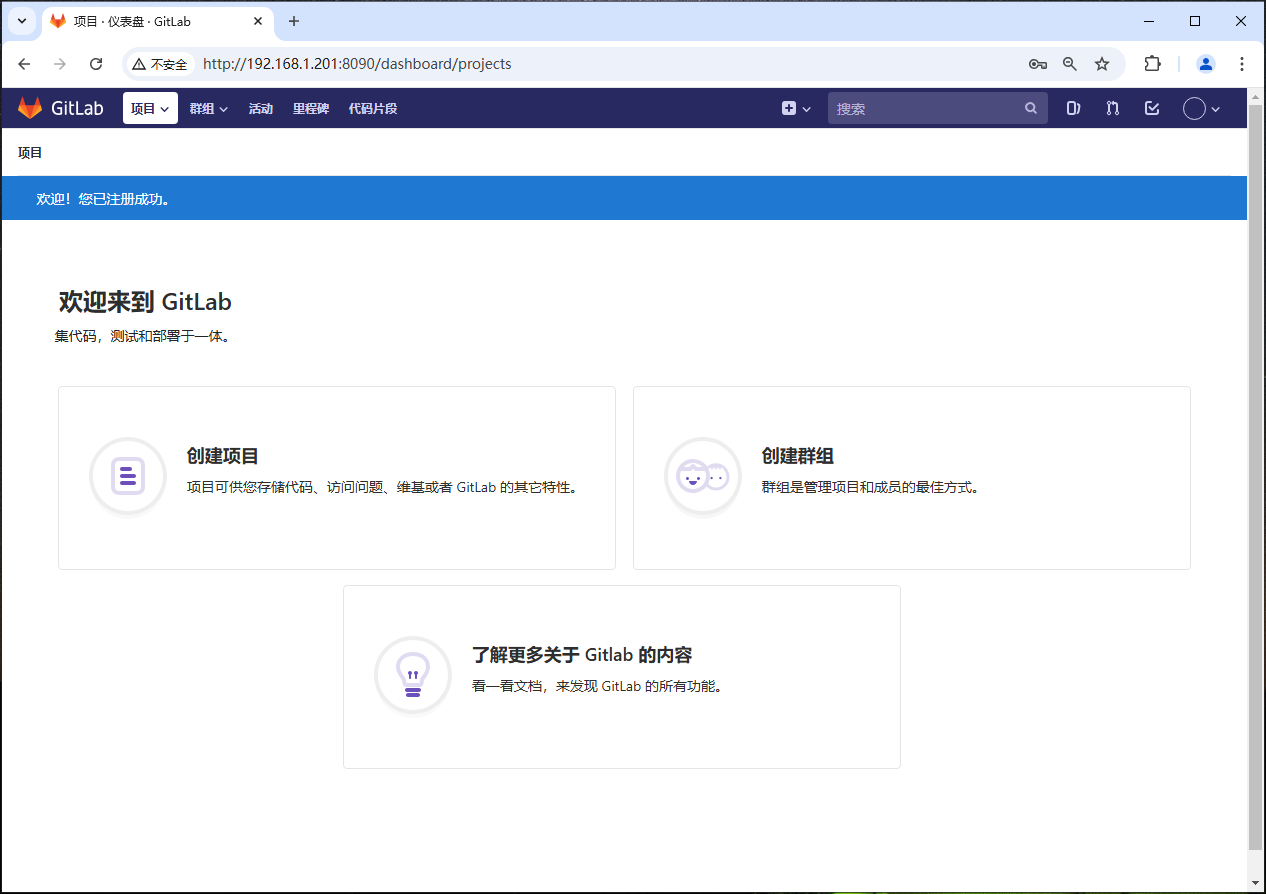Bookmark this page with the star

(x=1102, y=64)
